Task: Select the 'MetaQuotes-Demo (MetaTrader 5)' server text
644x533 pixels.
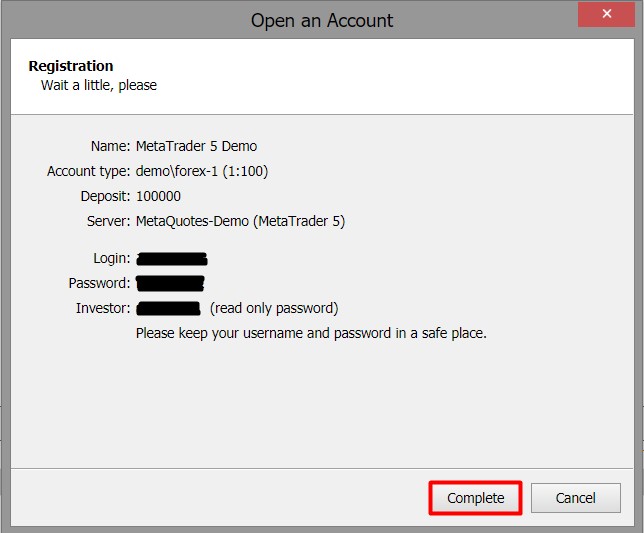Action: tap(240, 221)
